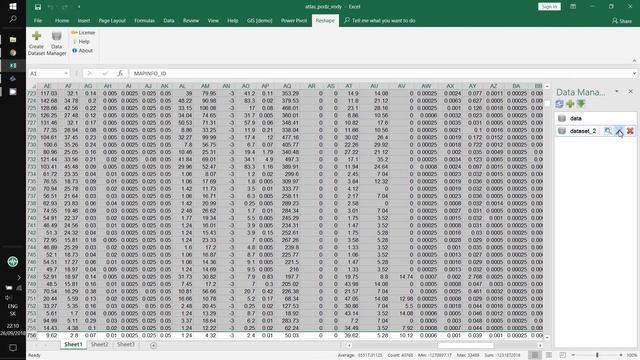Viewport: 640px width, 360px height.
Task: Select the dataset_2 entry in the Data Manager
Action: click(x=583, y=131)
